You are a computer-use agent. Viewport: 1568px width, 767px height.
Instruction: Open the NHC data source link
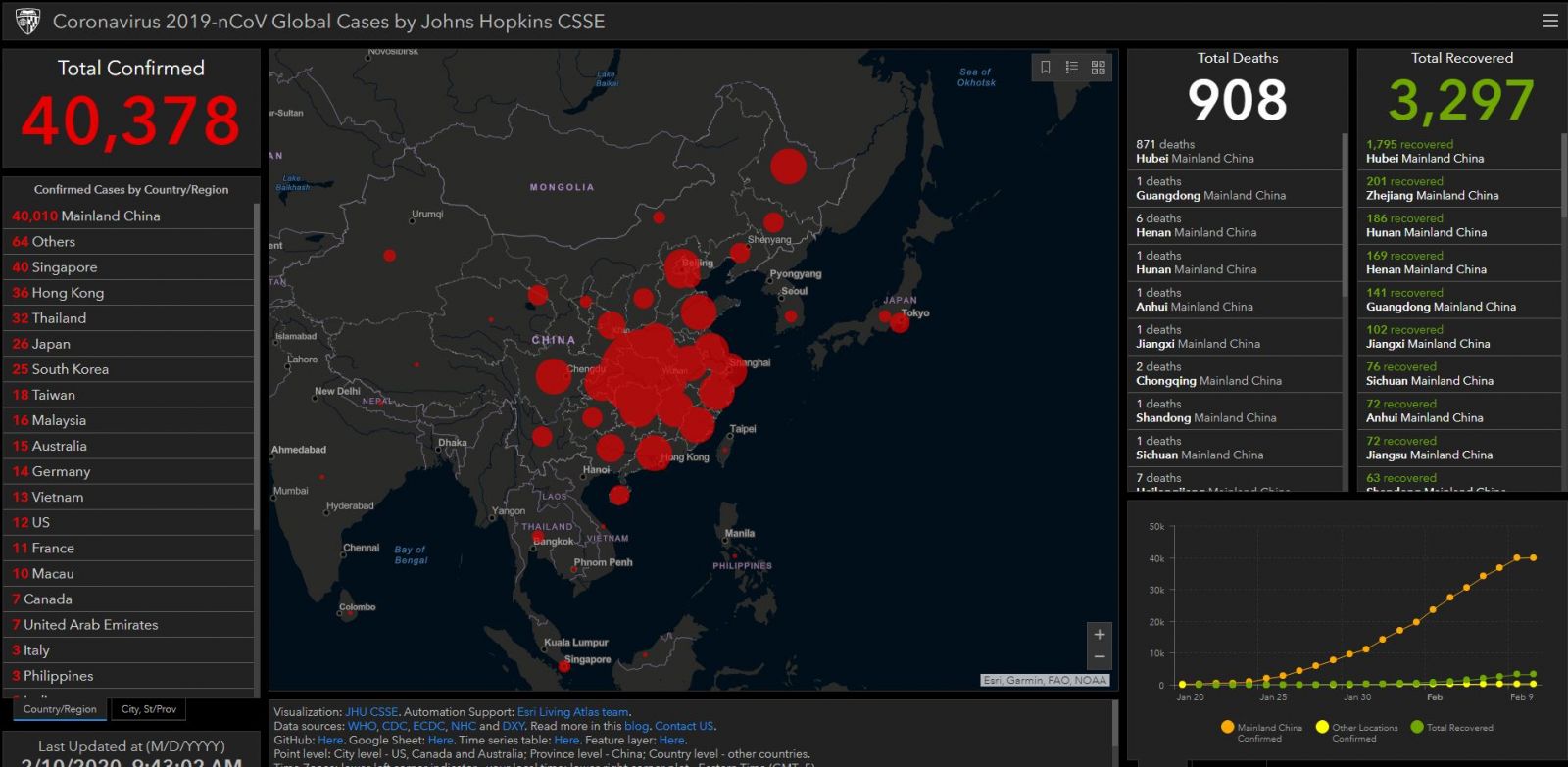coord(463,726)
